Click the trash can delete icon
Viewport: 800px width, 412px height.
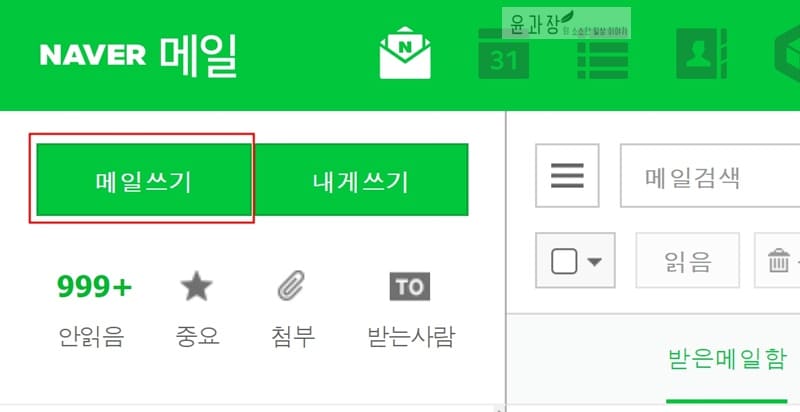point(779,260)
